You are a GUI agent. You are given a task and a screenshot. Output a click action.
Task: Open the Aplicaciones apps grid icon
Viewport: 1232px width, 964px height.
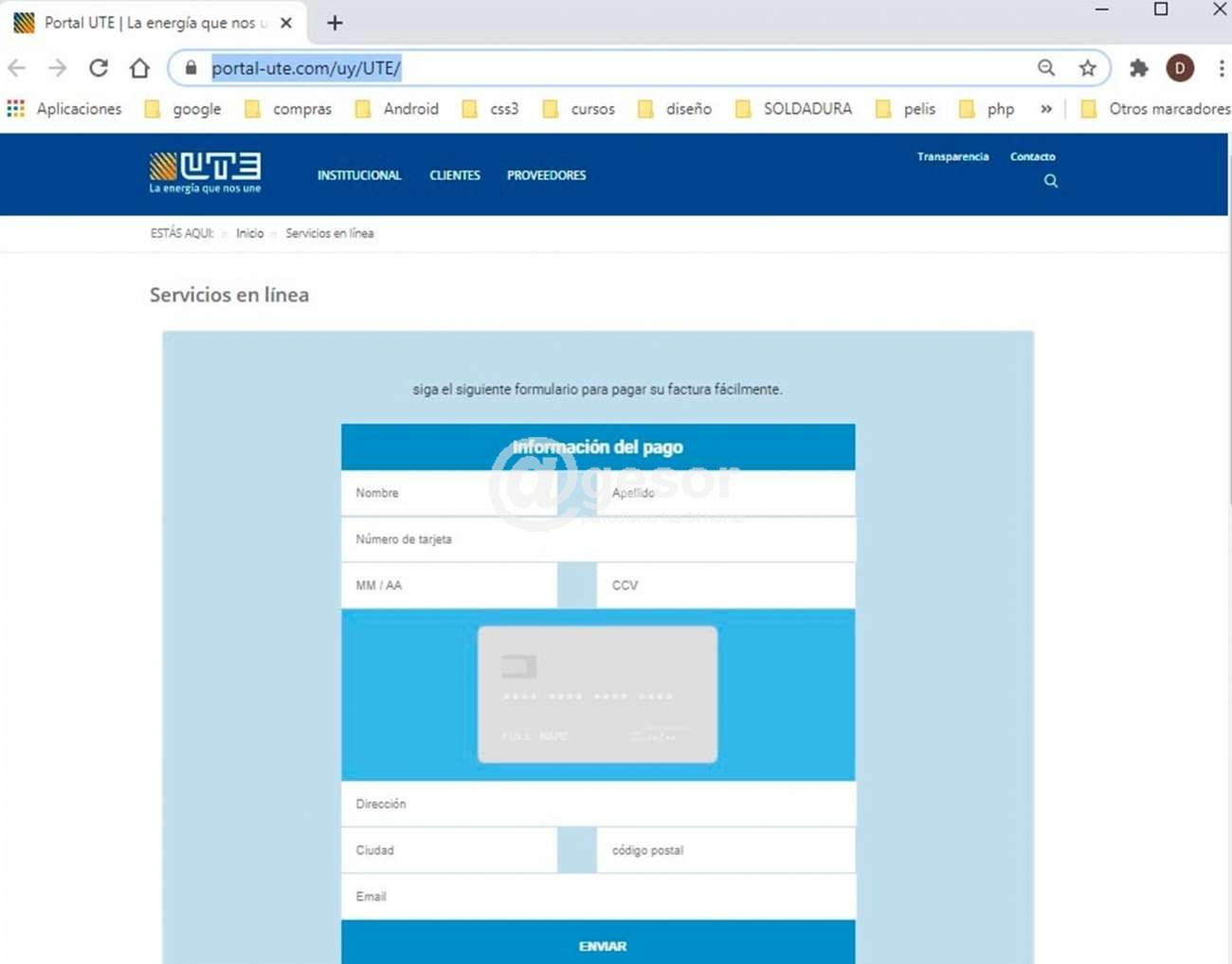pos(16,109)
